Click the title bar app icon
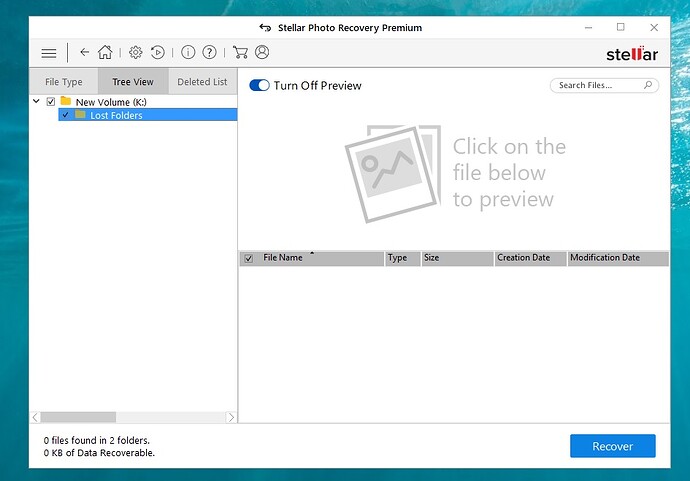This screenshot has height=481, width=690. (x=265, y=28)
